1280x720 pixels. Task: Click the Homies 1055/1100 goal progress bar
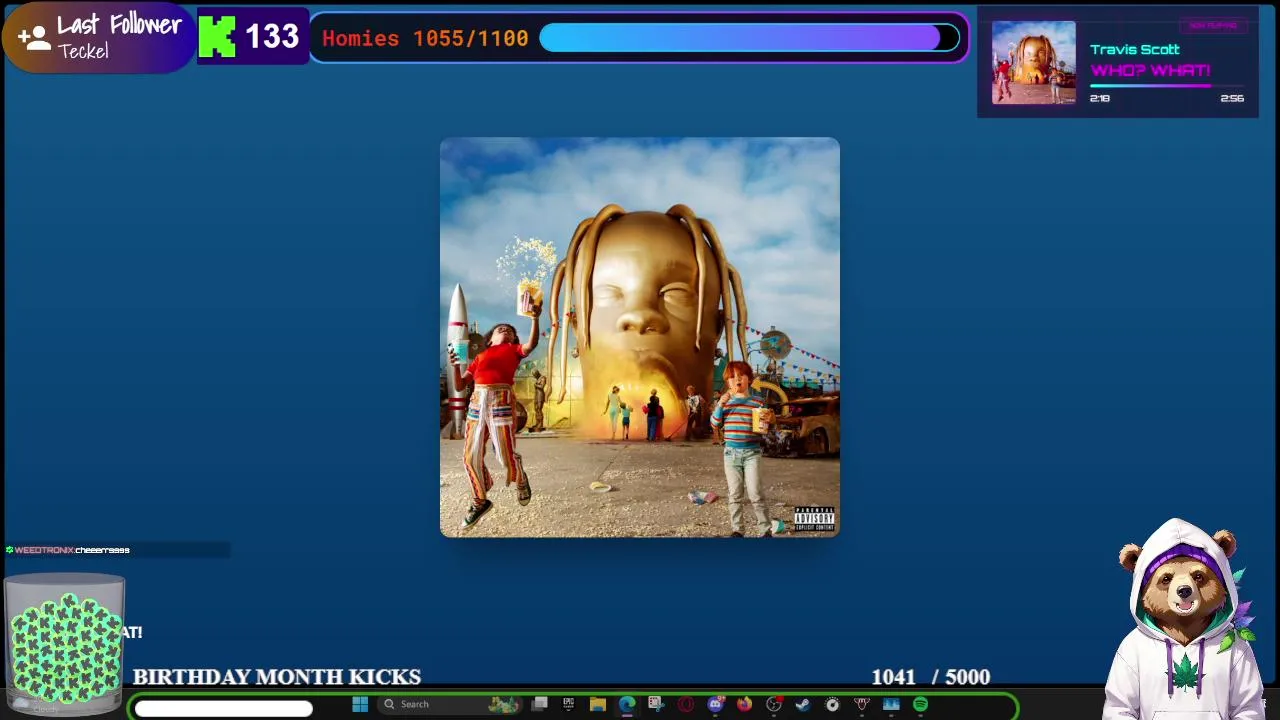(749, 38)
